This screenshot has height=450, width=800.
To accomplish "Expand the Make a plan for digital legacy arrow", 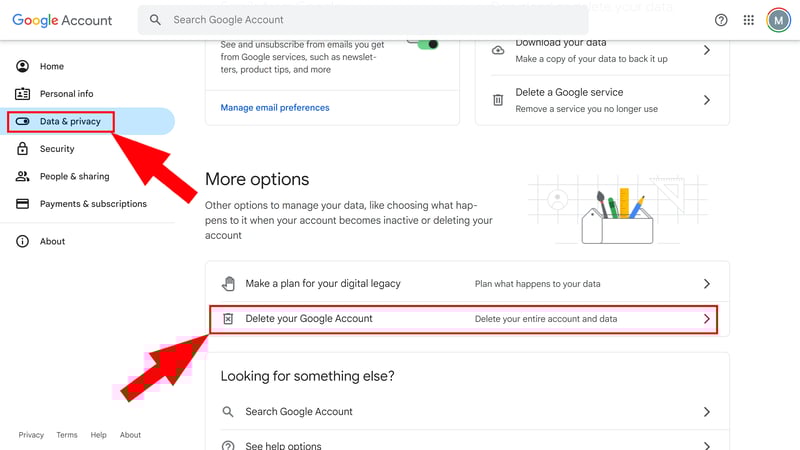I will (707, 284).
